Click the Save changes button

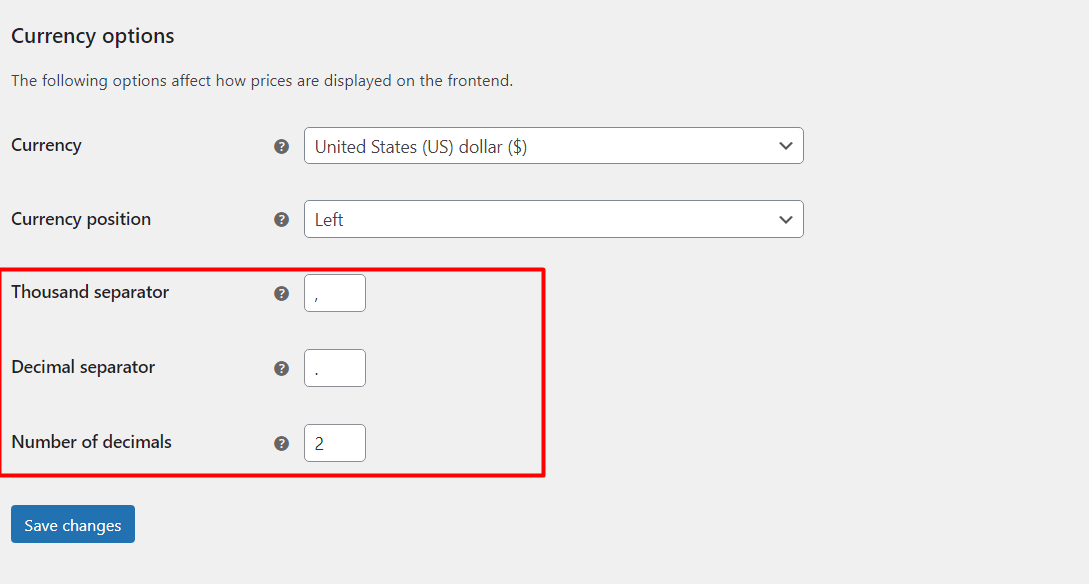(x=73, y=524)
